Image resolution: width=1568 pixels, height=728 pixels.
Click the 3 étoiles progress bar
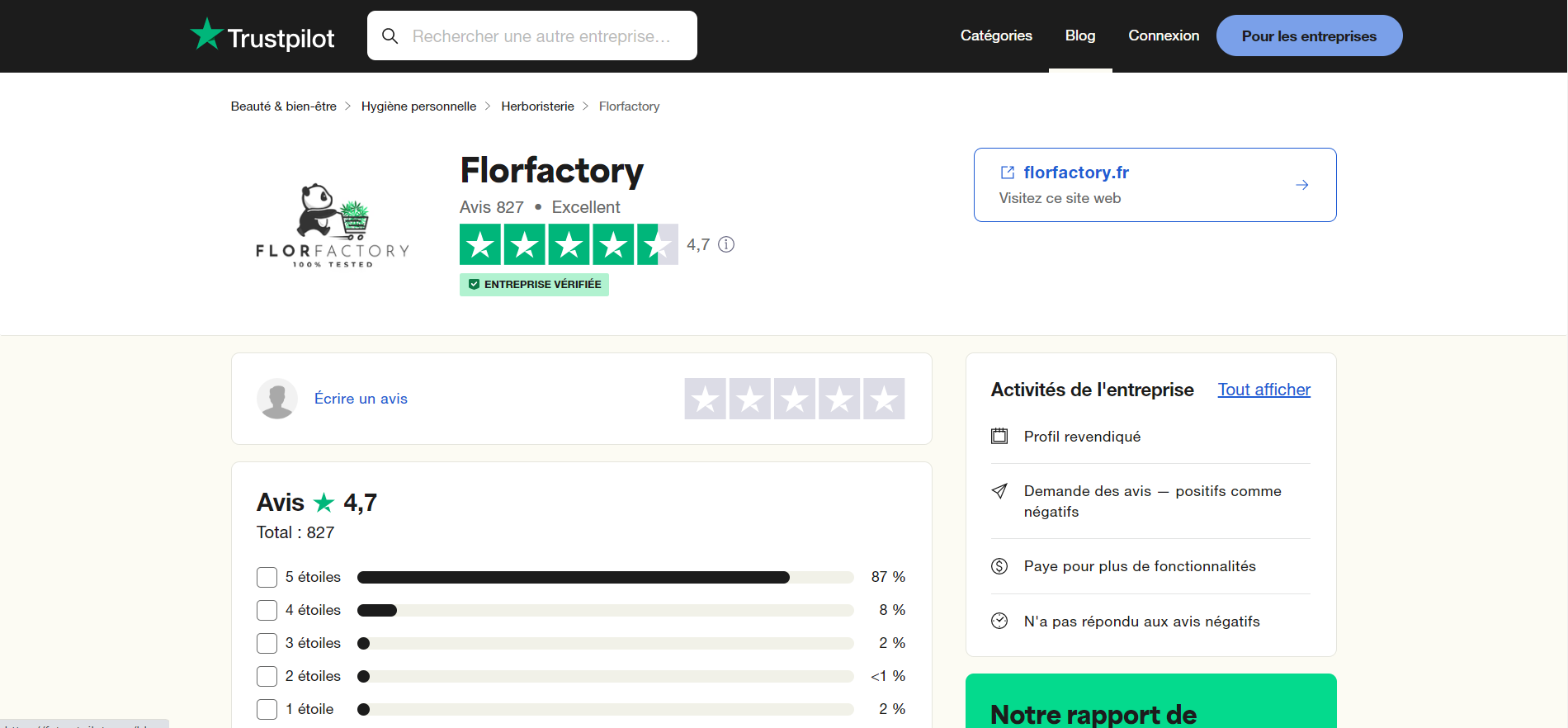(x=605, y=643)
